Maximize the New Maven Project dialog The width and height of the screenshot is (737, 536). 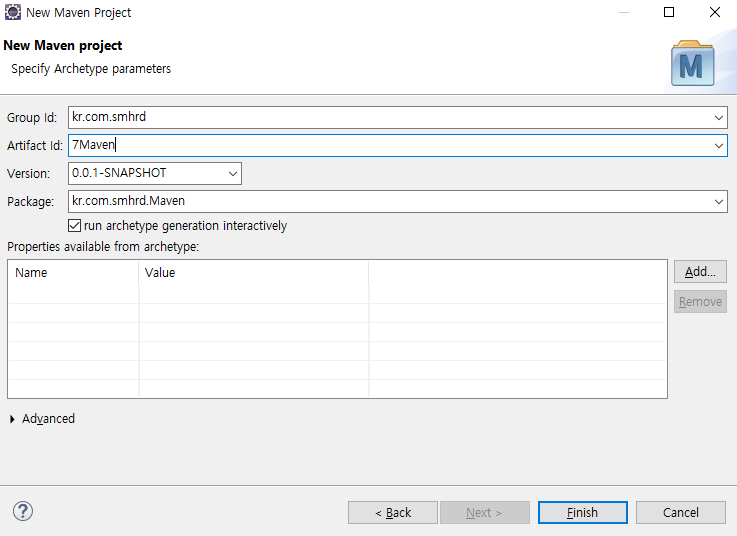click(669, 12)
